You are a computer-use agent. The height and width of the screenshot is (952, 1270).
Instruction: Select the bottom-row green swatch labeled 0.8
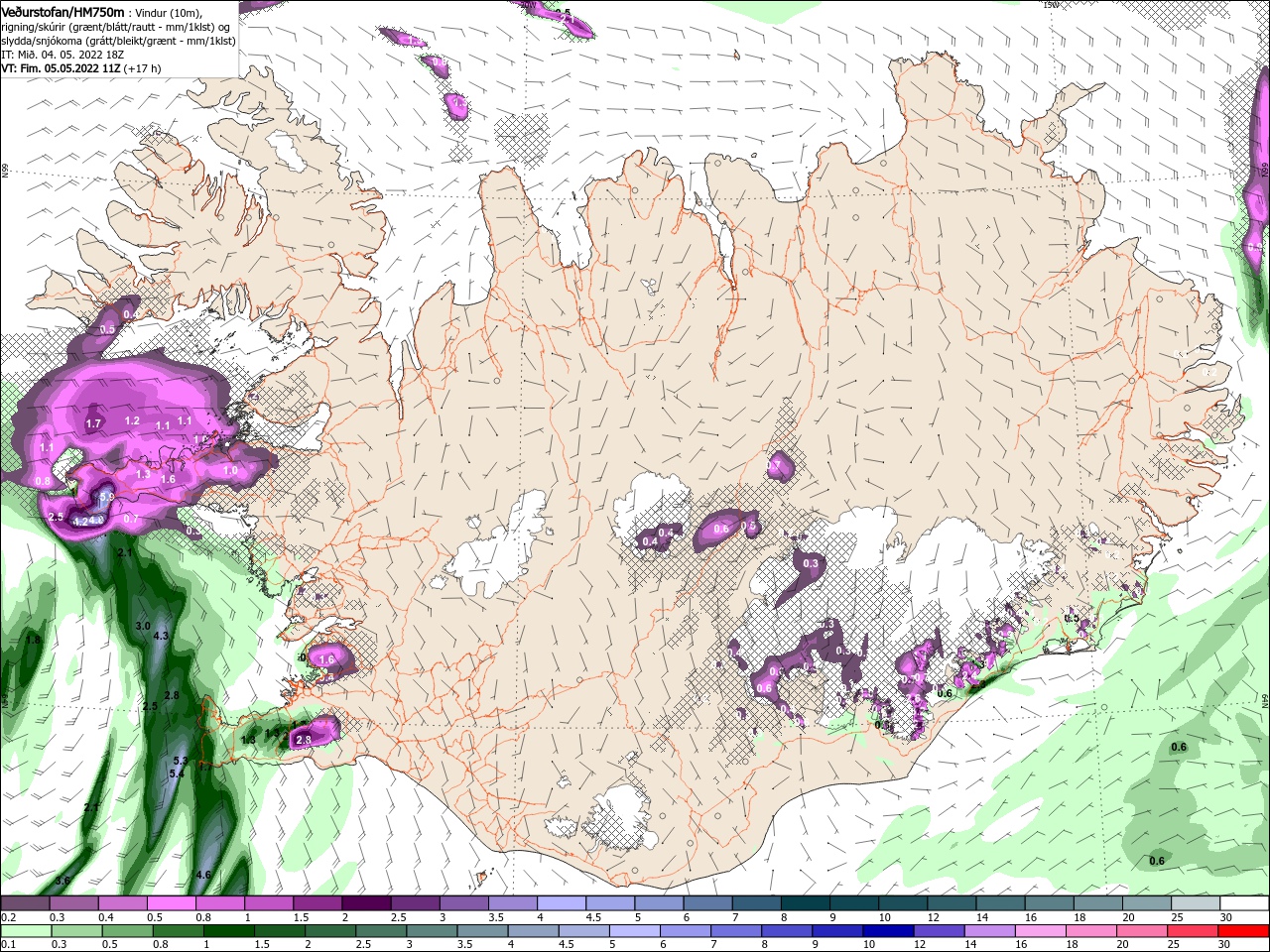click(x=179, y=931)
